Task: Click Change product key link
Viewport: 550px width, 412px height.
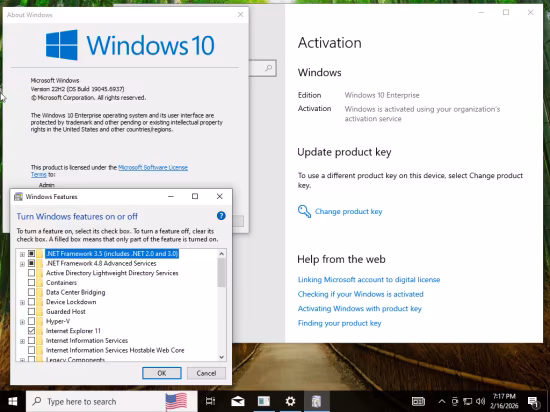Action: pyautogui.click(x=348, y=211)
